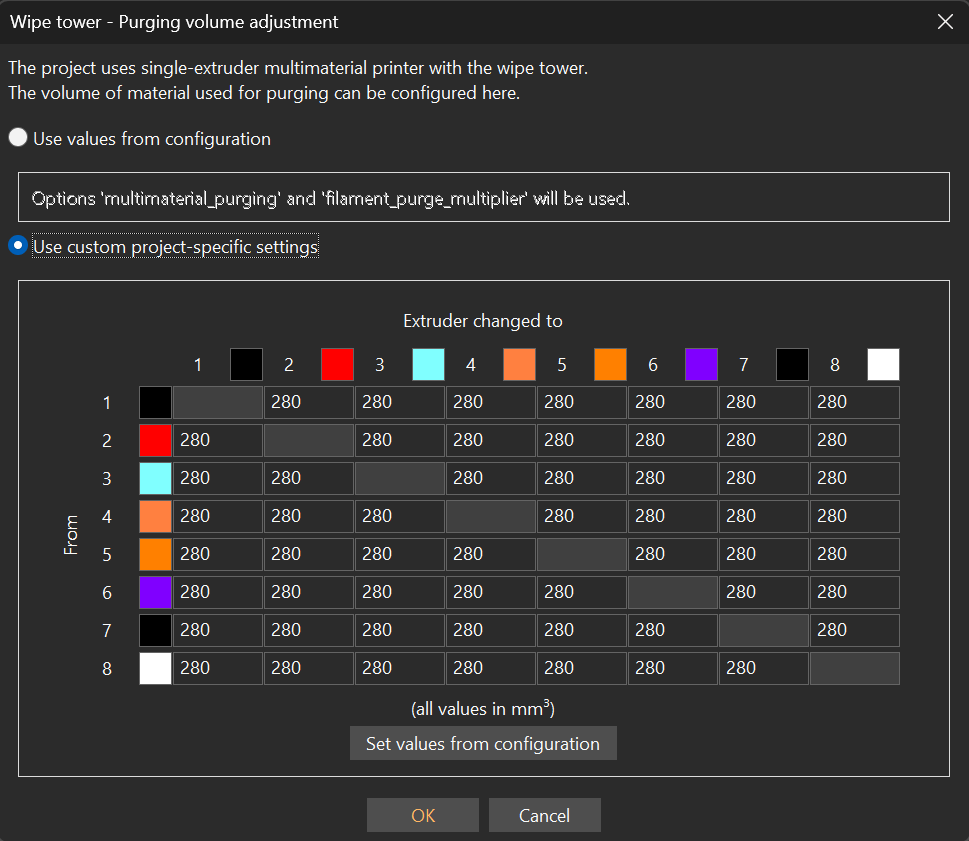Edit purge volume from extruder 8 to 7
The width and height of the screenshot is (969, 841).
(763, 668)
